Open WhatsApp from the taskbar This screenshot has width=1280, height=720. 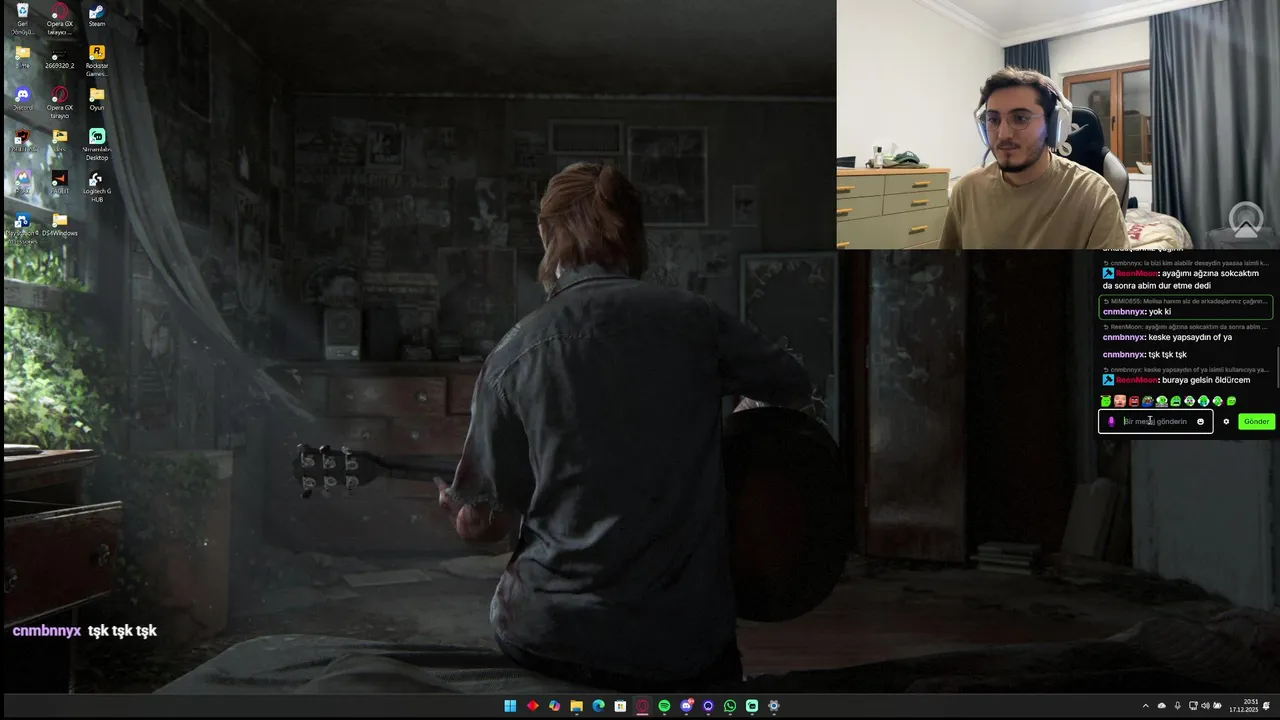point(730,706)
